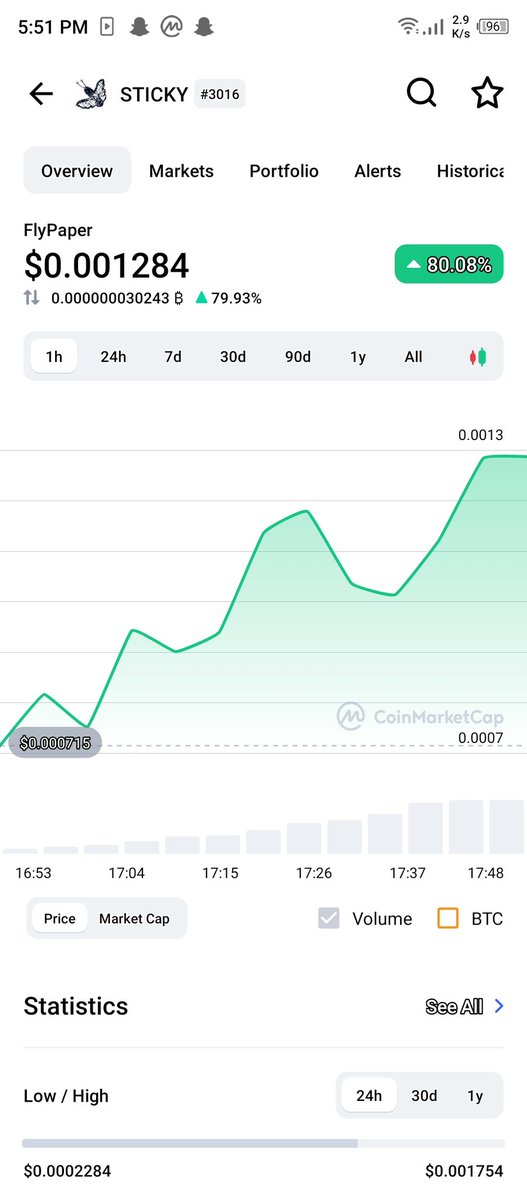Select the 7d chart range
527x1200 pixels.
tap(173, 357)
